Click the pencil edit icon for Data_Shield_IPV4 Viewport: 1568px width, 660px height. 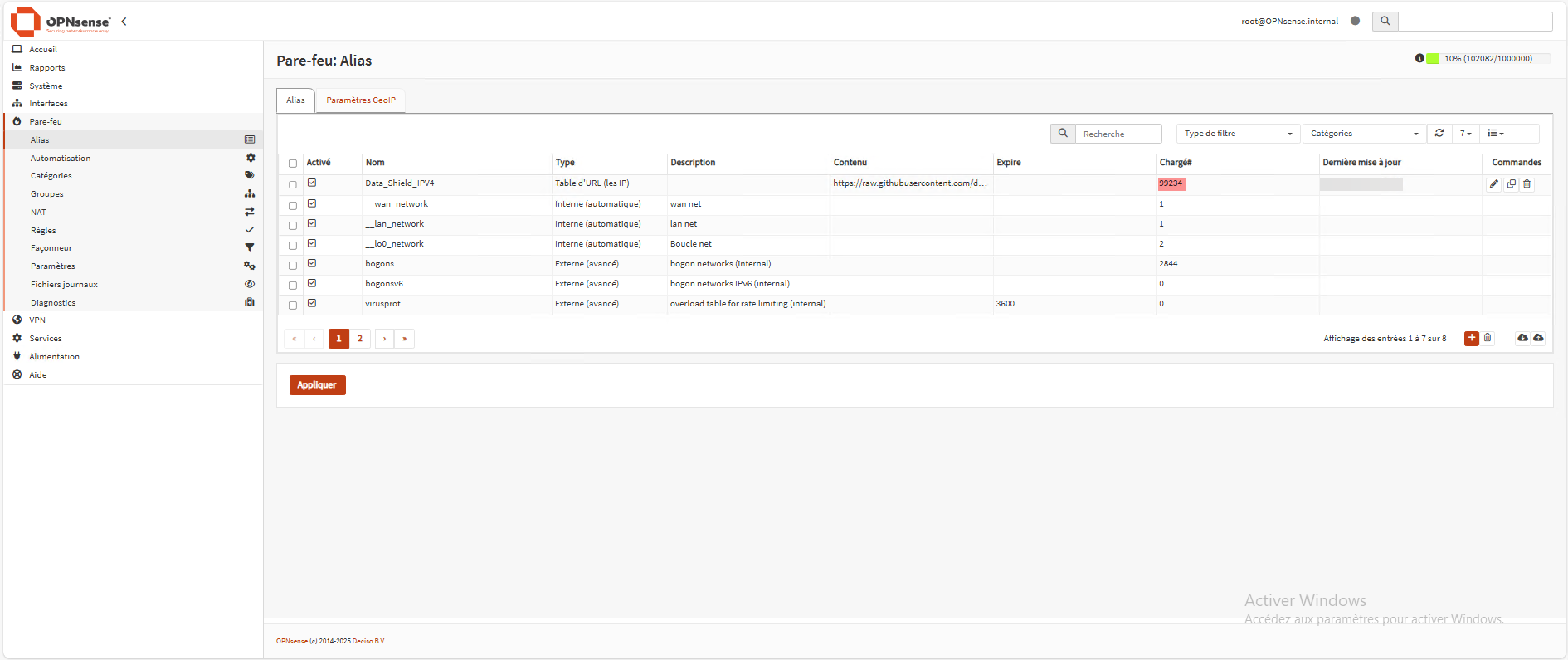(x=1494, y=184)
